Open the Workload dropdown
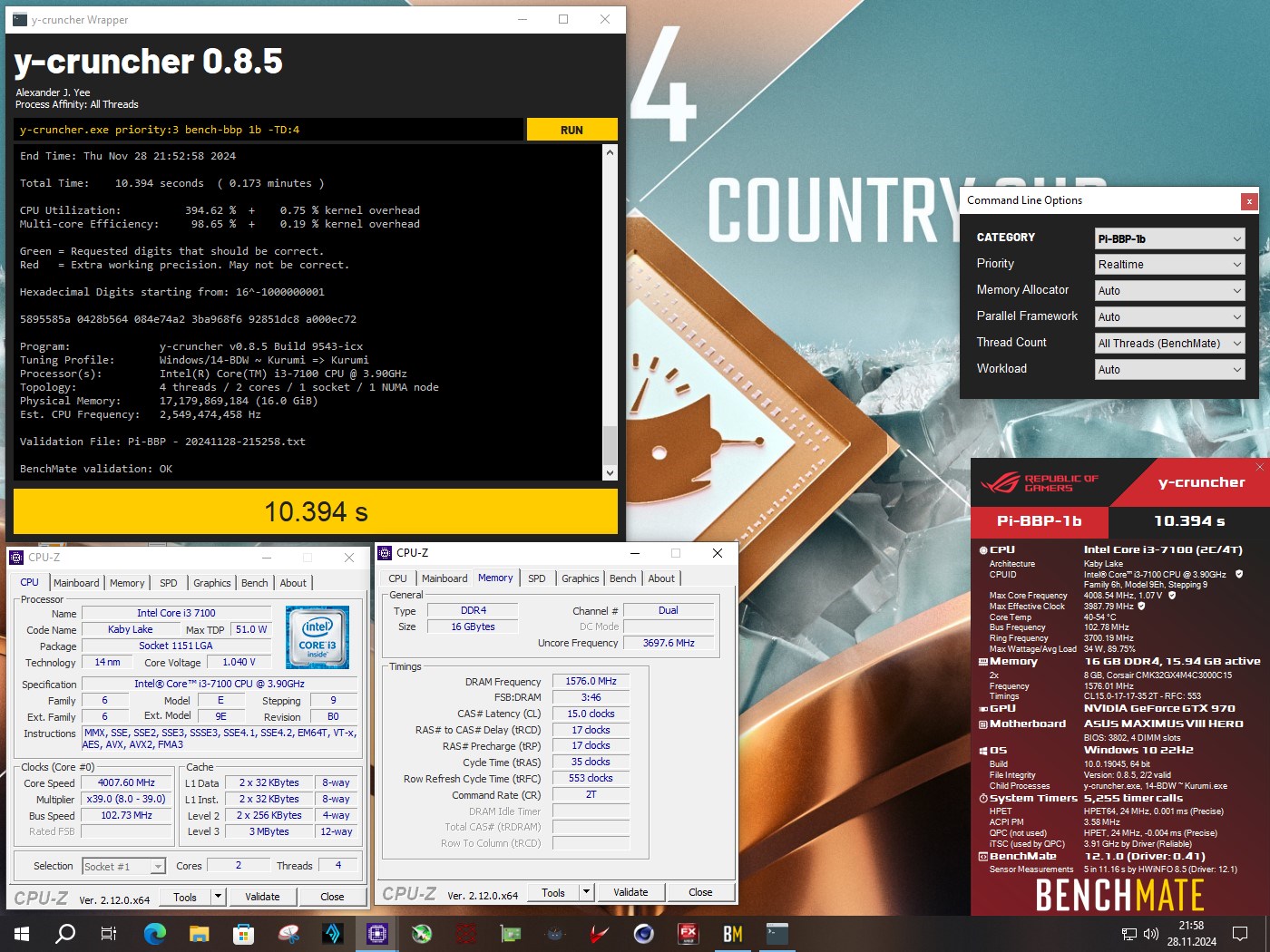This screenshot has width=1270, height=952. [1169, 370]
